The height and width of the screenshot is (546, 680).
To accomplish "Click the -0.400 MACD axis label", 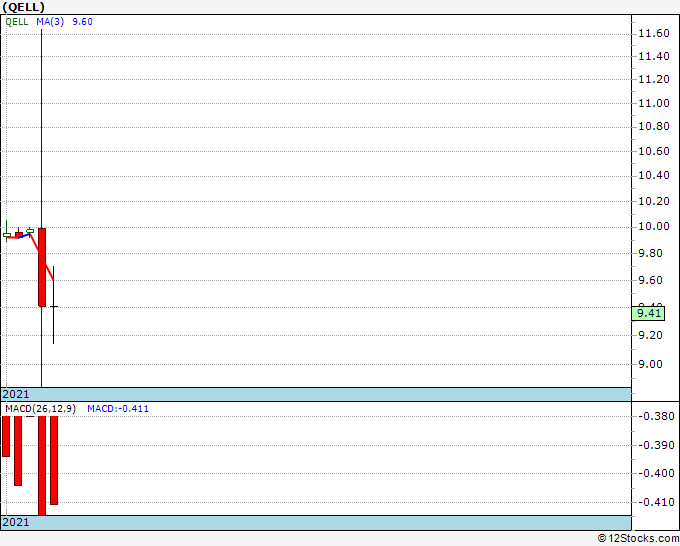I will tap(656, 474).
